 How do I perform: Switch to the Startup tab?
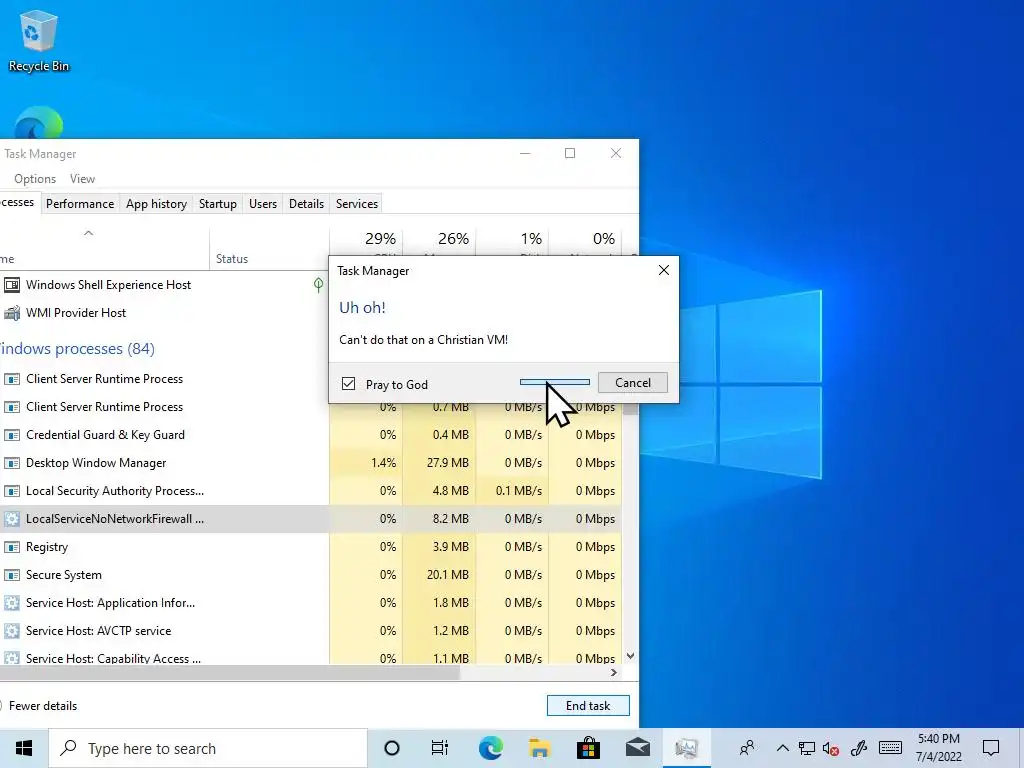click(217, 204)
